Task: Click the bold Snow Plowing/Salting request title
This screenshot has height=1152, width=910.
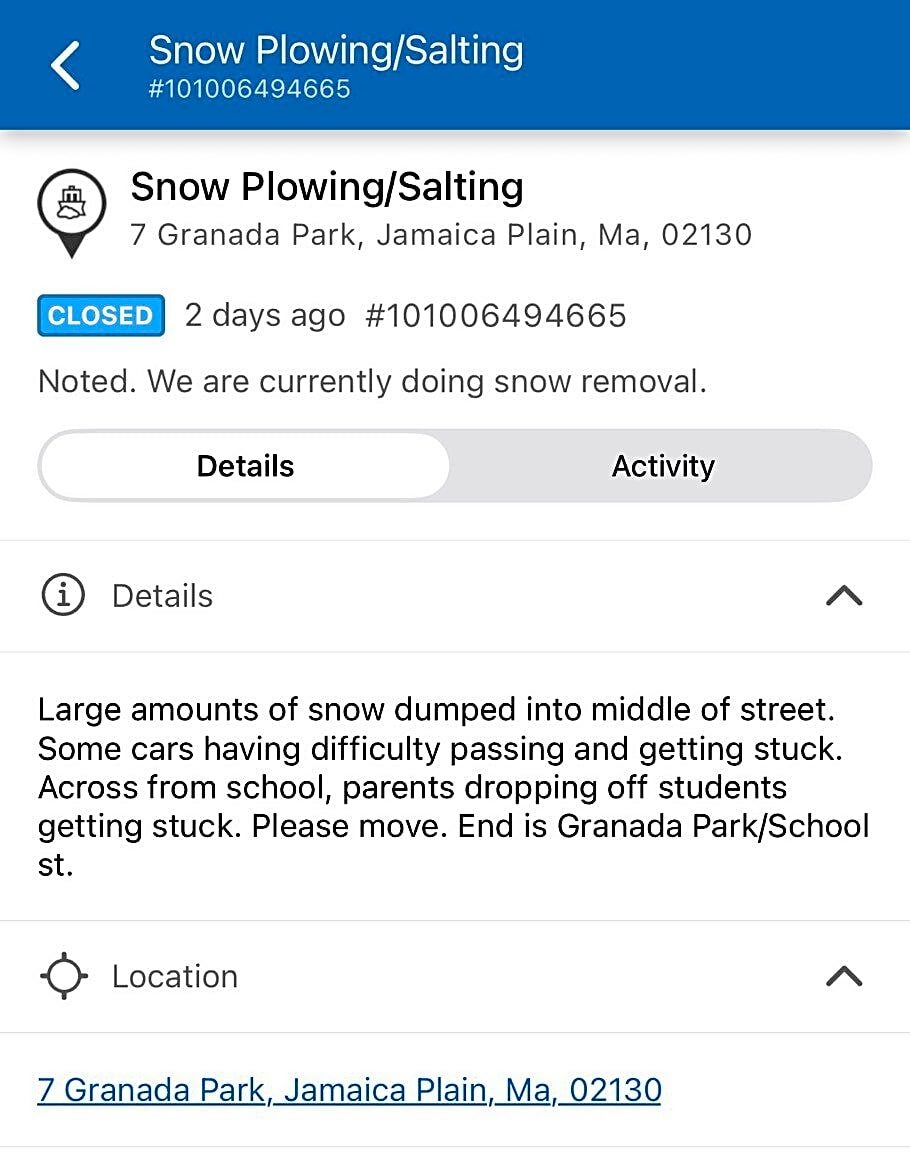Action: coord(327,187)
